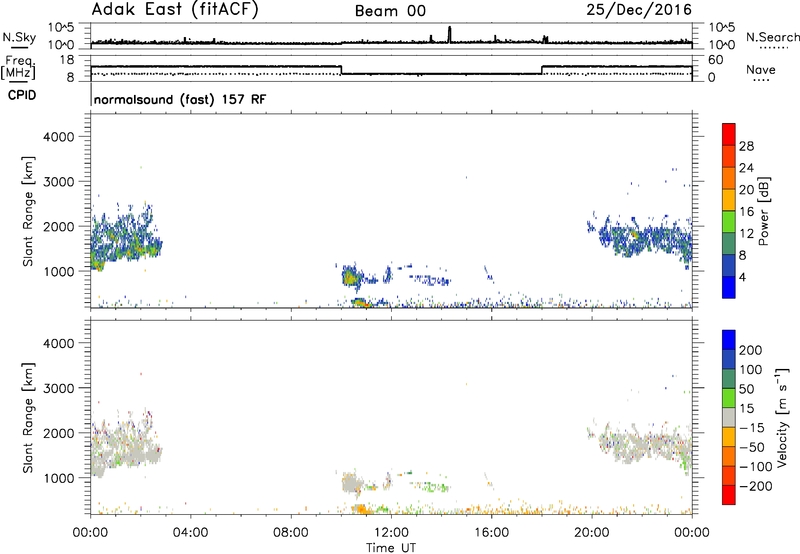Click 'normalsound (fast) 157 RF' text

click(180, 99)
